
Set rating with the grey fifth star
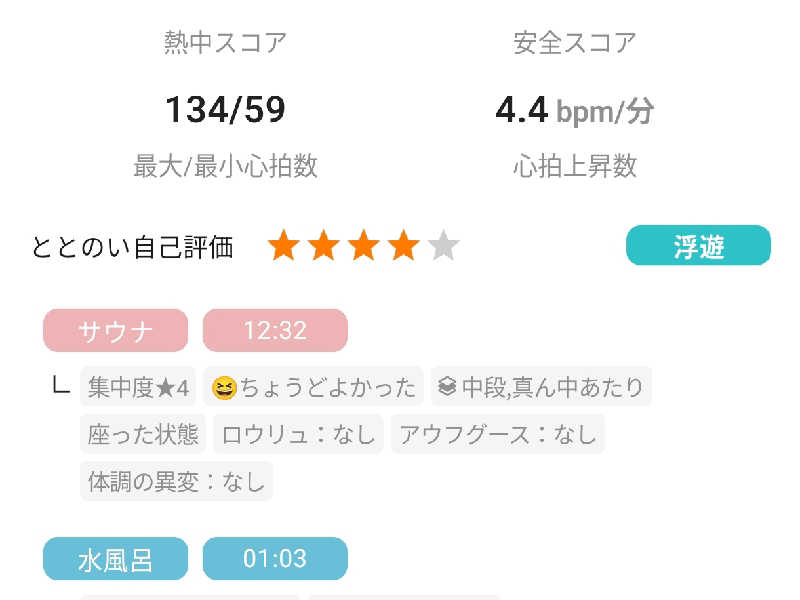tap(443, 246)
